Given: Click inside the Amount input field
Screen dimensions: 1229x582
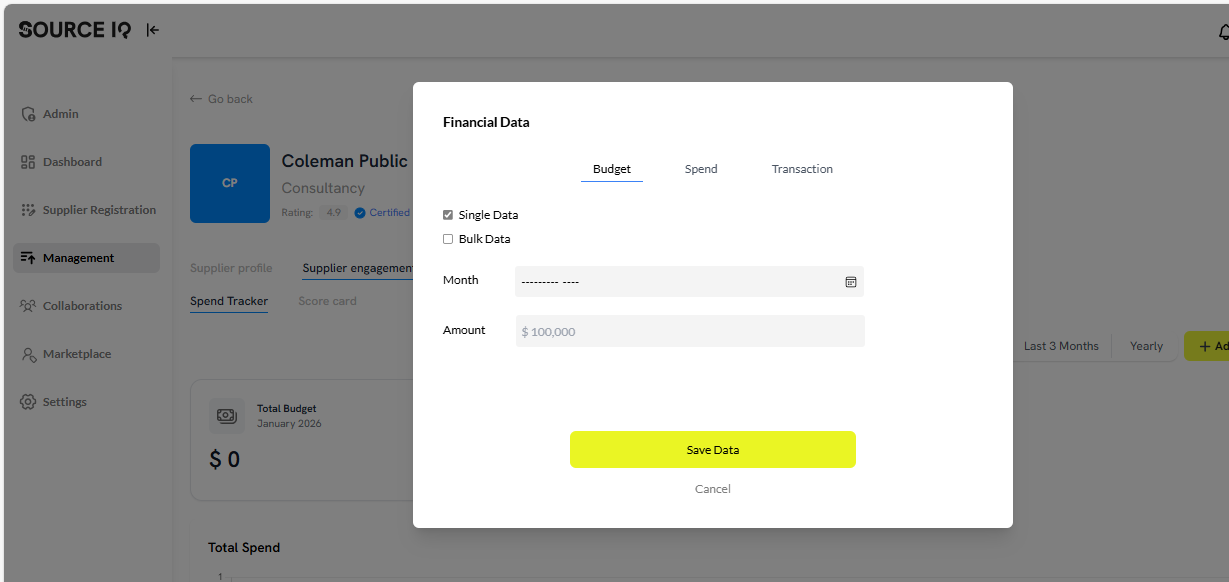Looking at the screenshot, I should tap(689, 330).
